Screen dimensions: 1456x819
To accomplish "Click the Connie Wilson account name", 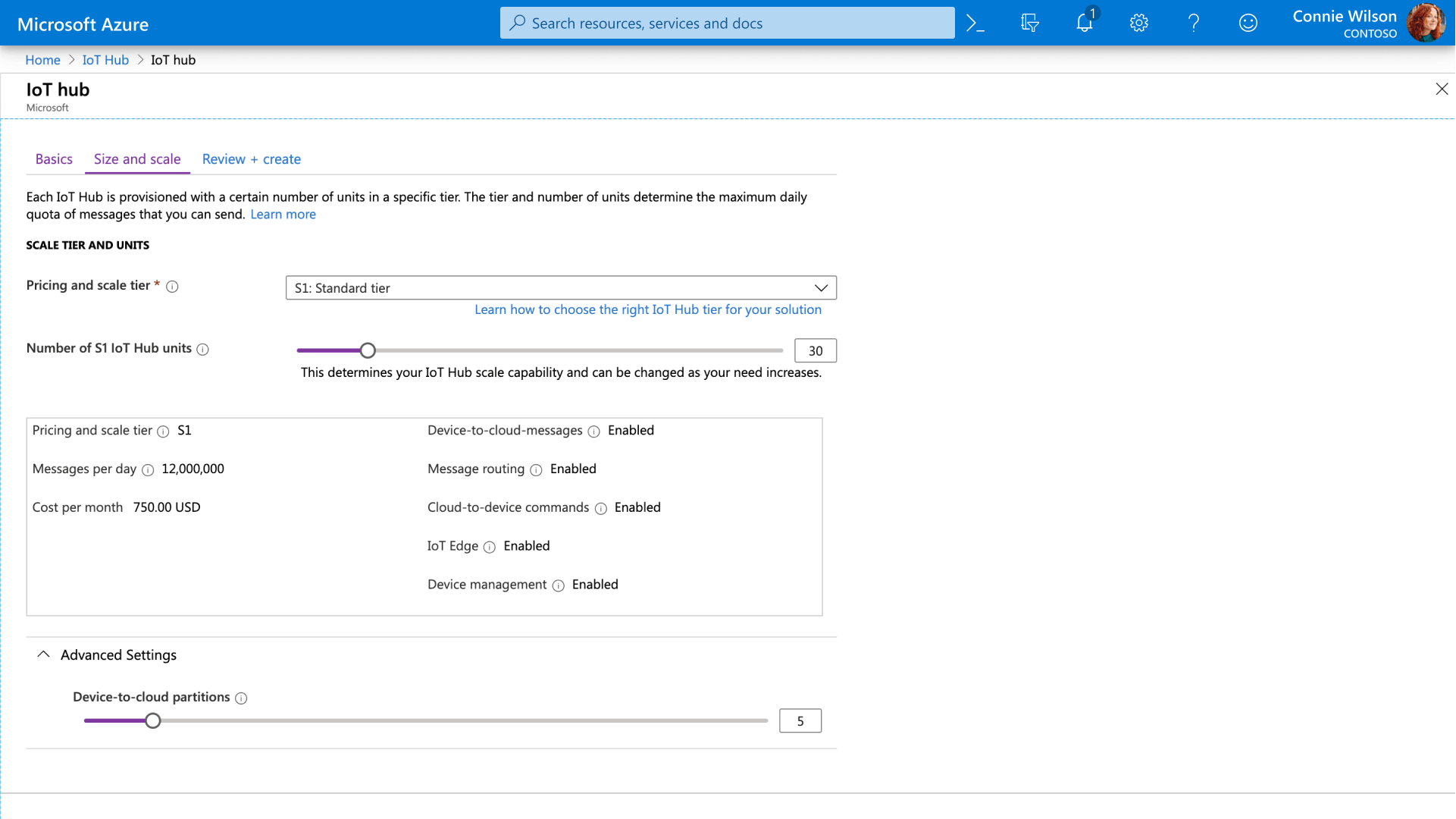I will pyautogui.click(x=1345, y=16).
